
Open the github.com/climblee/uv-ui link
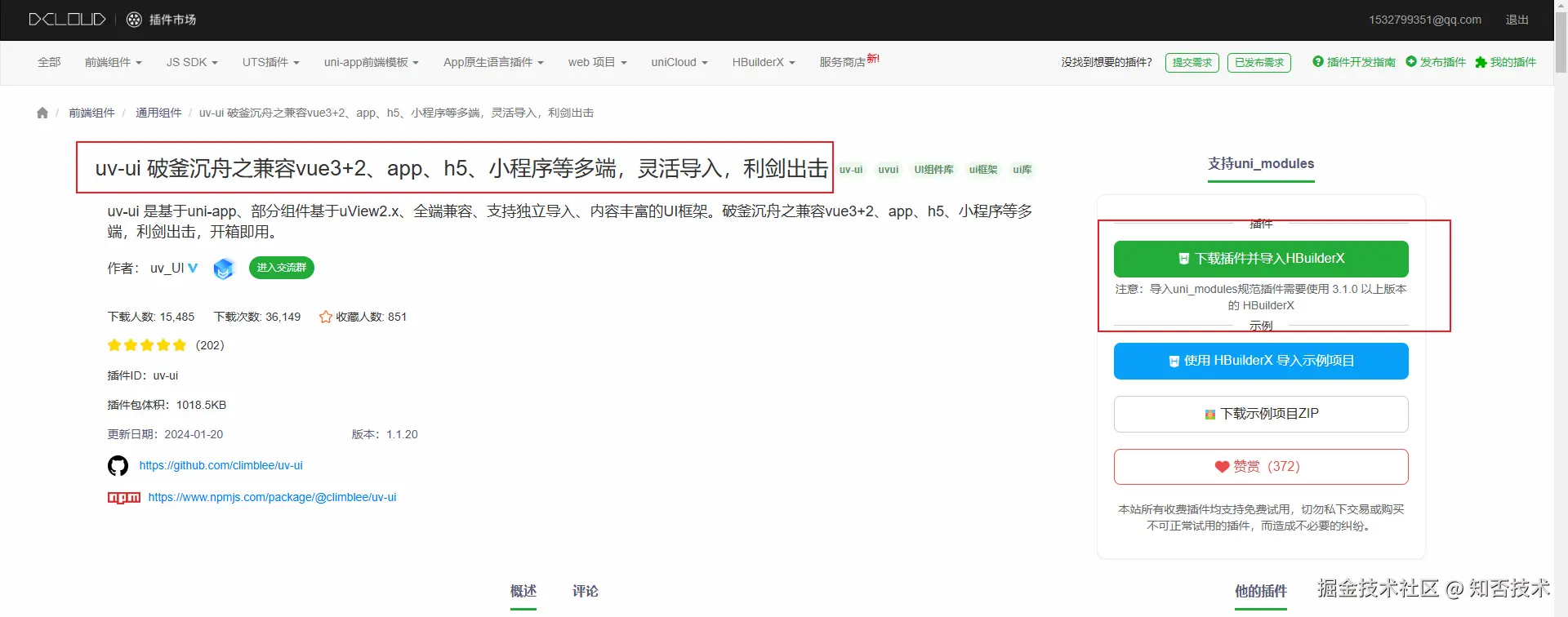220,465
